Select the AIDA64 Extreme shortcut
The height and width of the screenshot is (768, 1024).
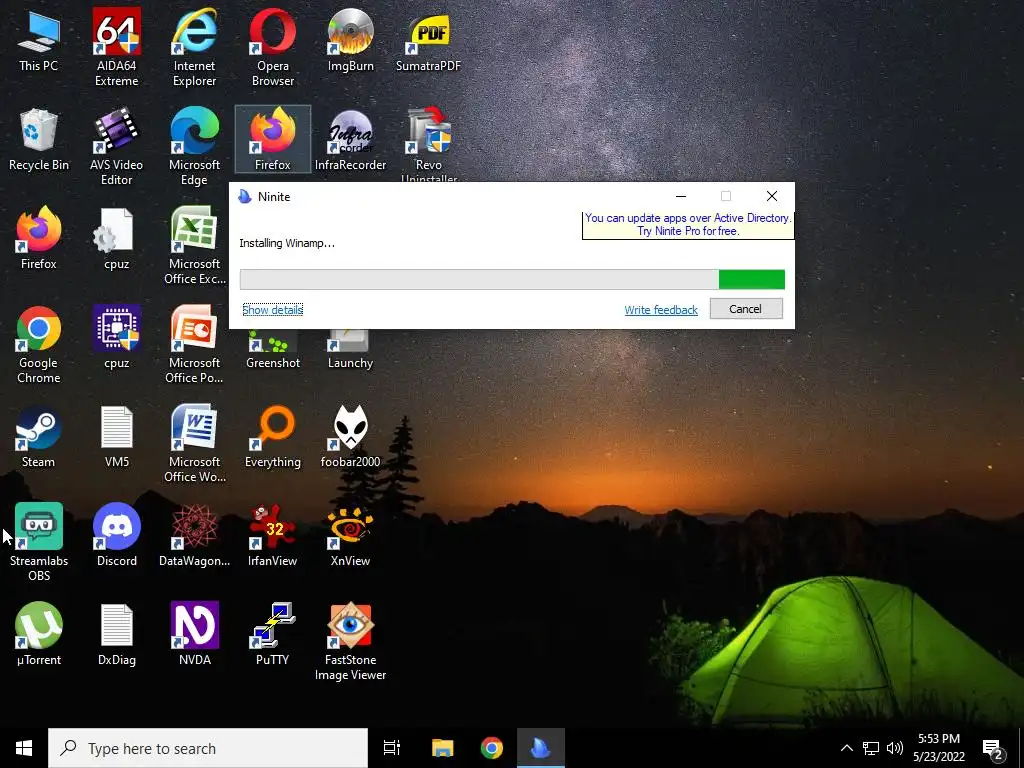116,47
